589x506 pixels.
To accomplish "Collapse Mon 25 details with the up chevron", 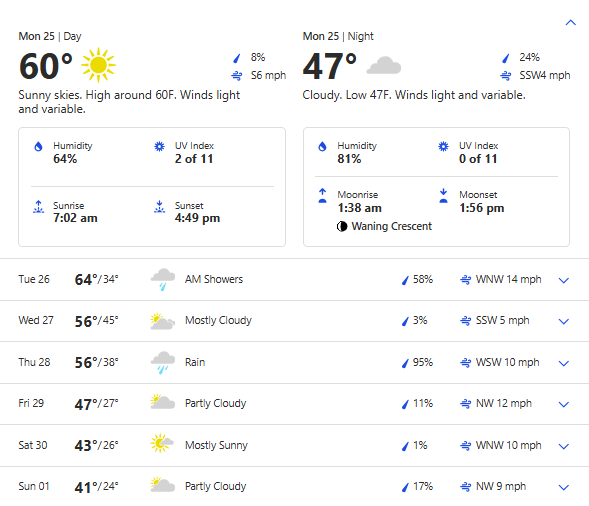I will pos(571,23).
